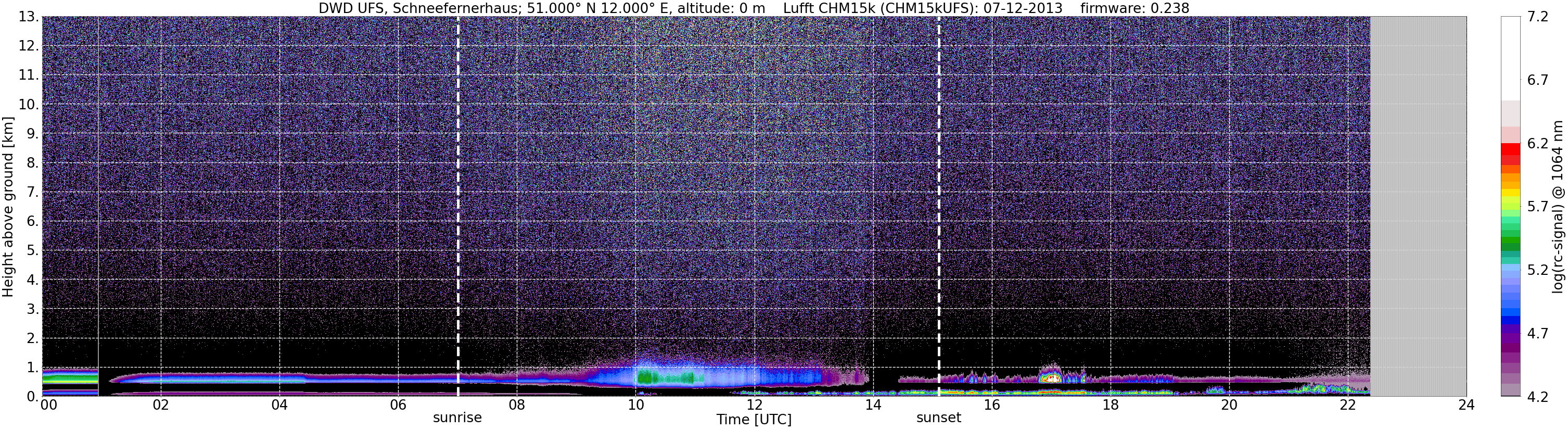Click the y-axis tick label '4.'
Image resolution: width=1568 pixels, height=430 pixels.
pos(33,280)
